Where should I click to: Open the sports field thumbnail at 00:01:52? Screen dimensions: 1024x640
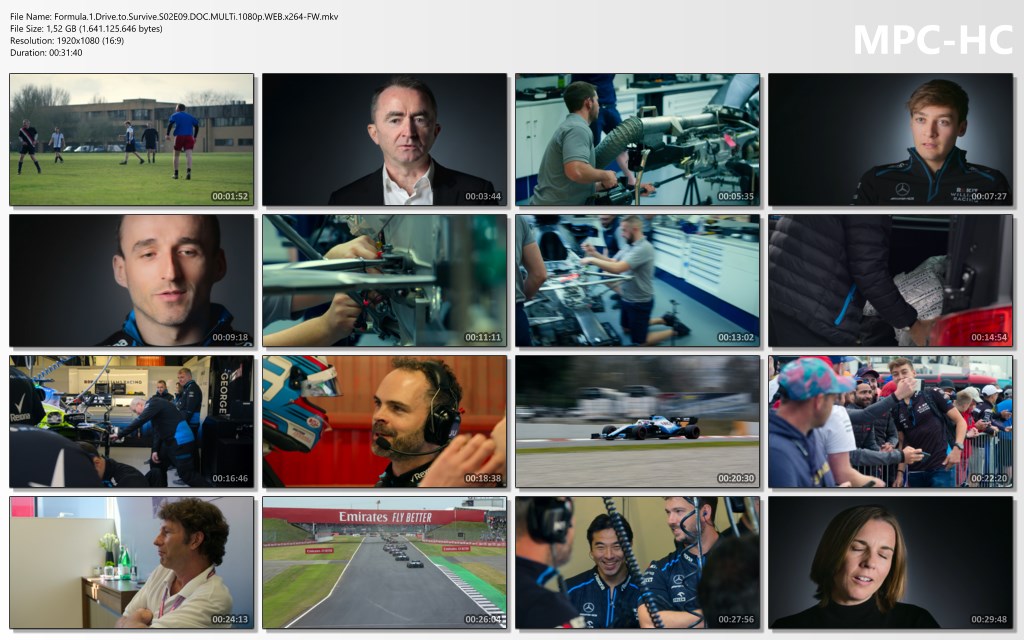(x=131, y=139)
